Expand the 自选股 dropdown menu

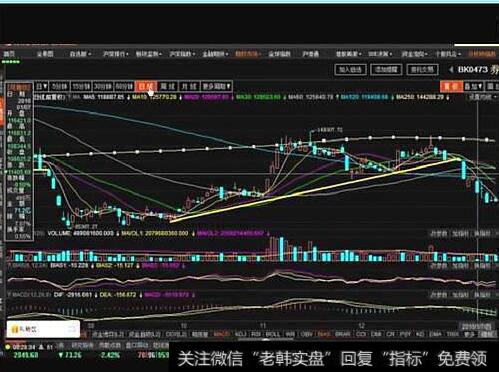pos(80,54)
